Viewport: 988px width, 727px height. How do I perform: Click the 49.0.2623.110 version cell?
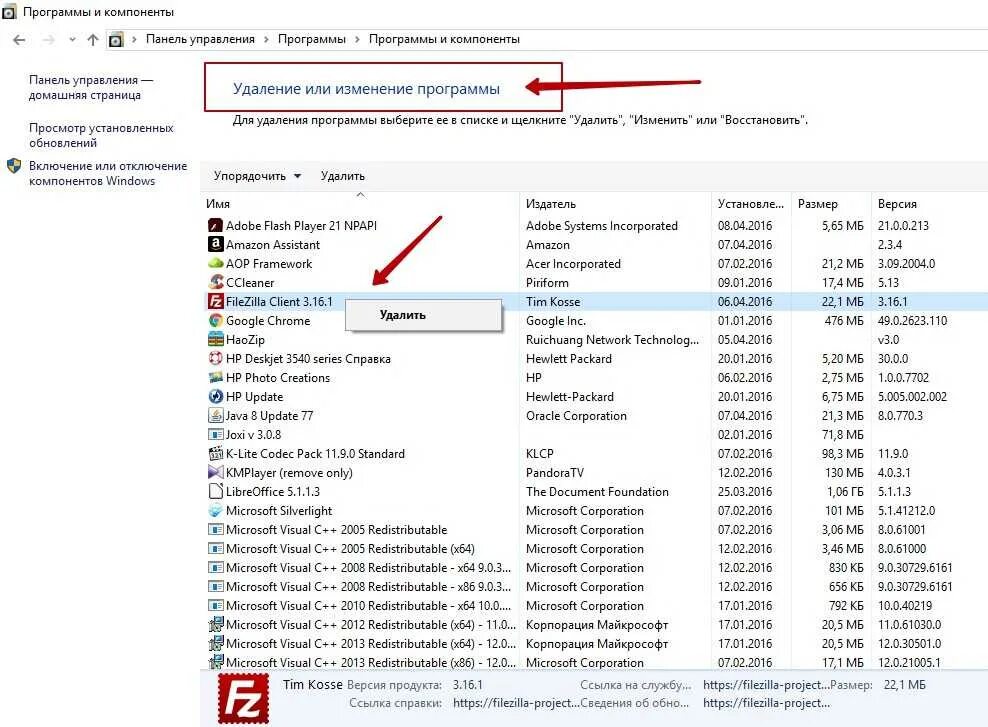point(912,321)
